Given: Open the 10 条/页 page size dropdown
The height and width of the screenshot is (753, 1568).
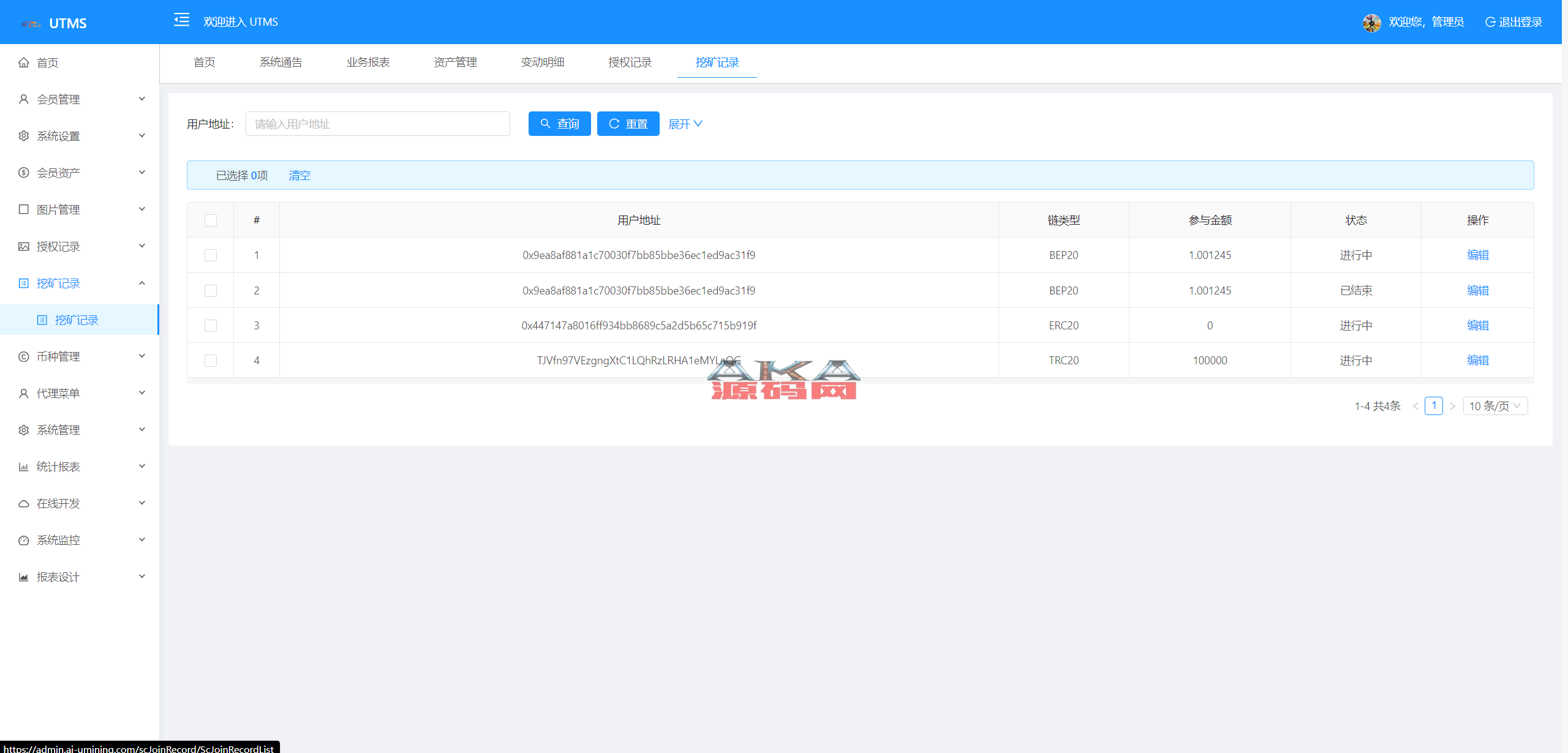Looking at the screenshot, I should [x=1494, y=406].
